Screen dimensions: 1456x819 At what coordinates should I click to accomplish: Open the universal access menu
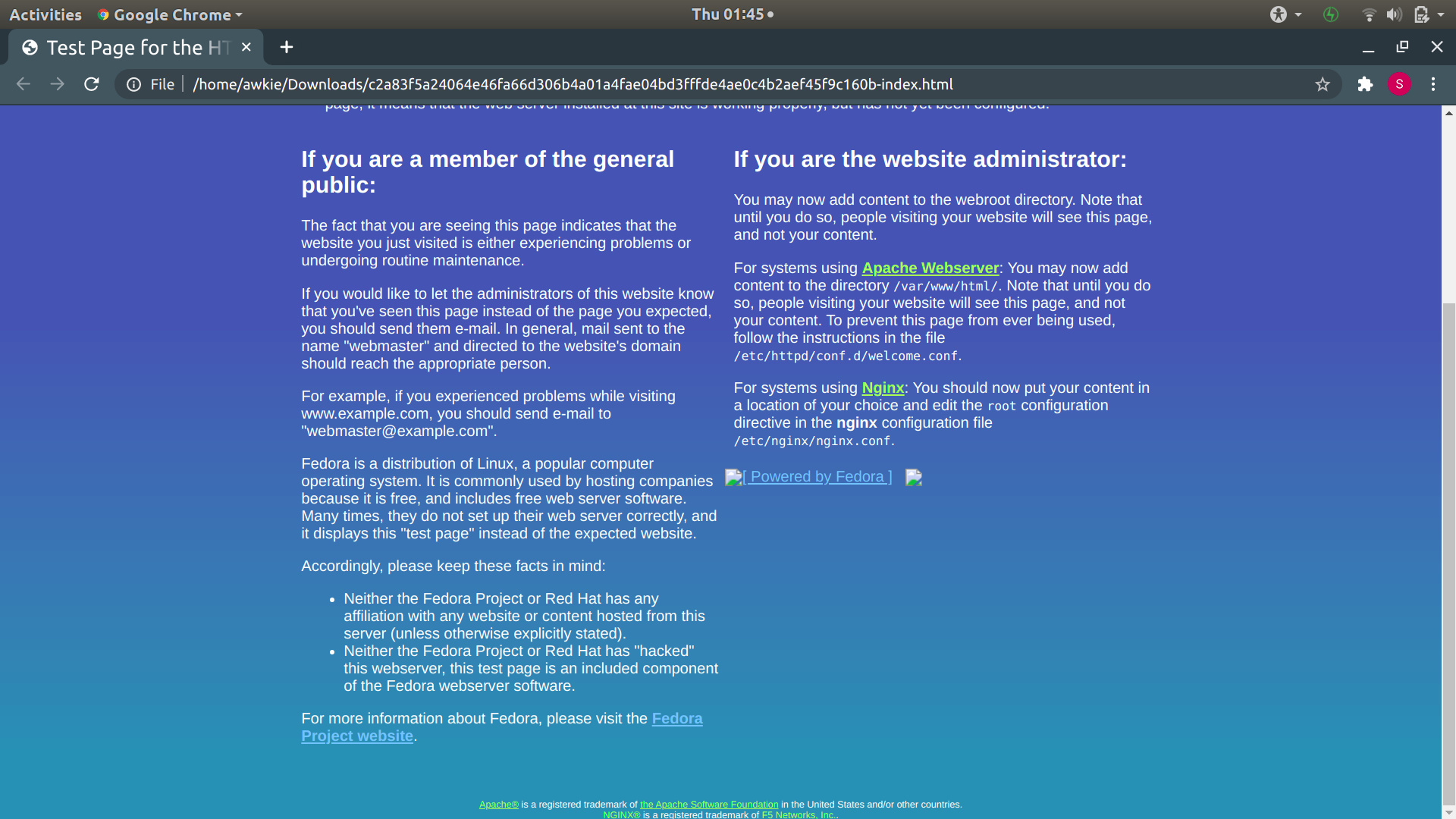[1285, 14]
